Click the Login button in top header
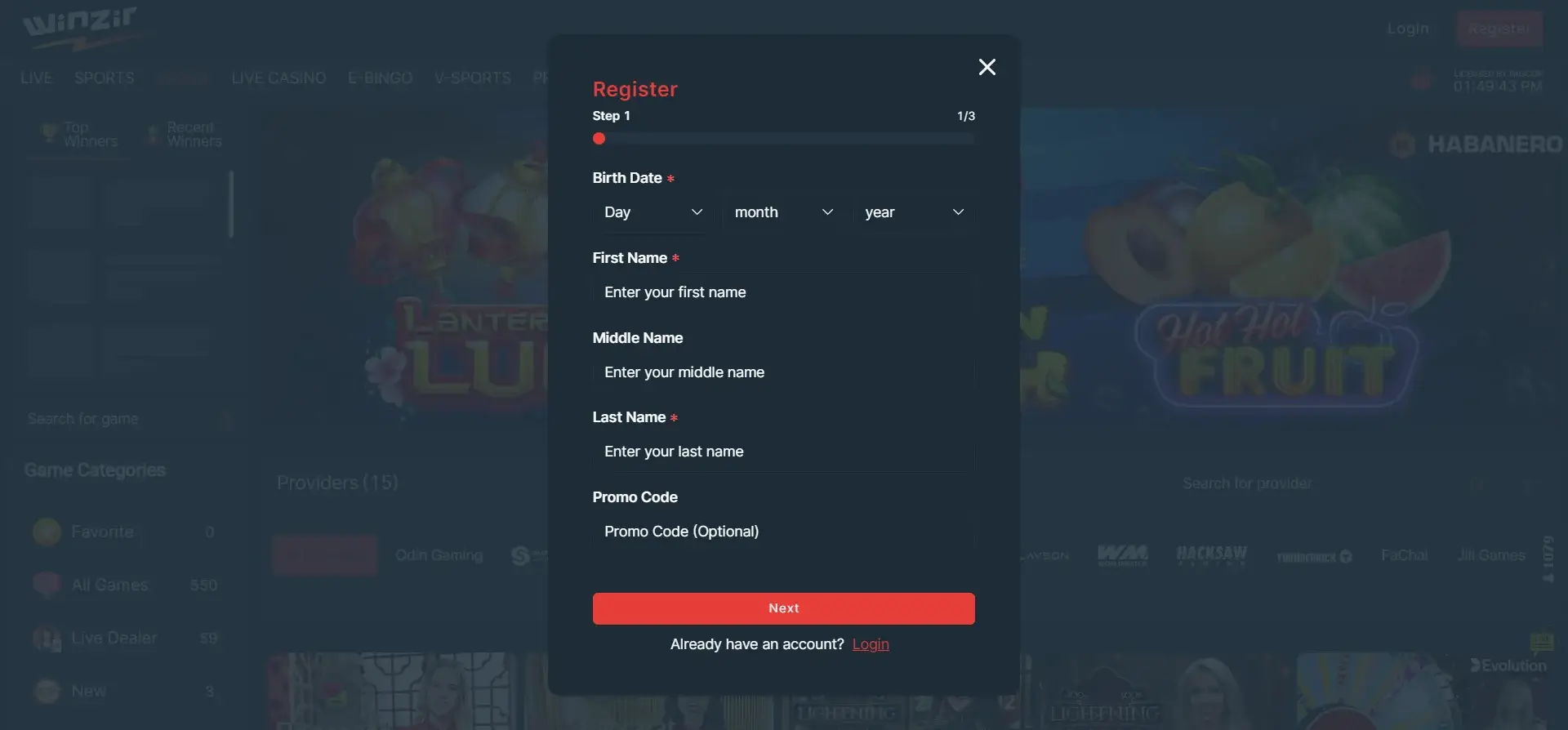This screenshot has height=730, width=1568. [1408, 29]
